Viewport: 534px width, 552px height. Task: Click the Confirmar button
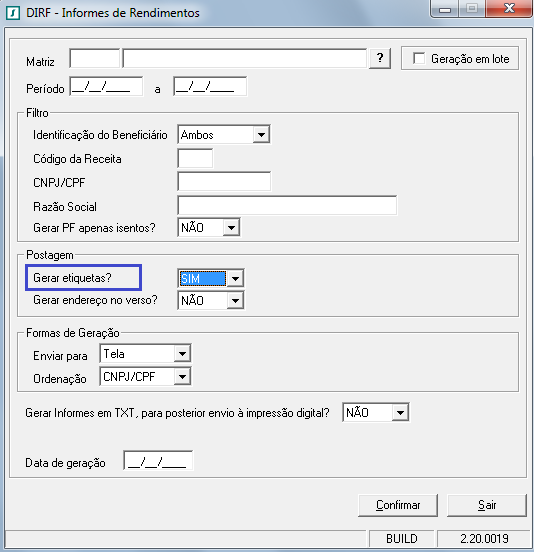398,505
